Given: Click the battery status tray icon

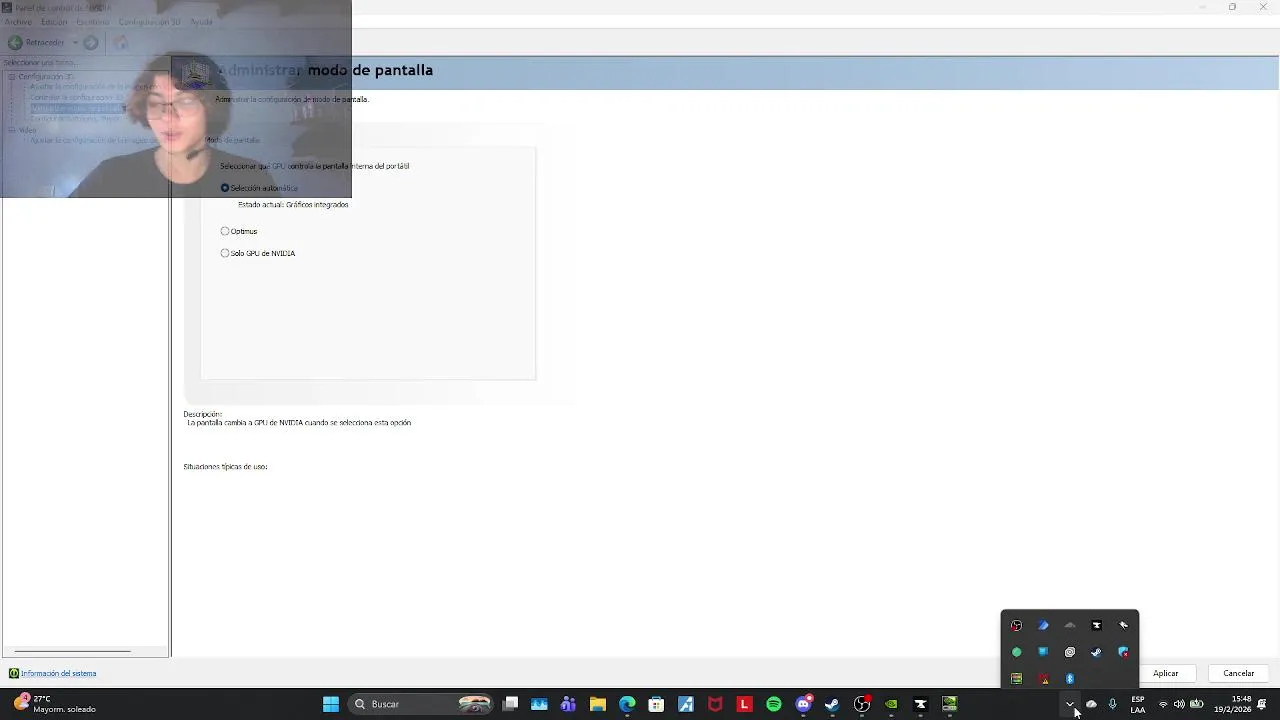Looking at the screenshot, I should (x=1196, y=704).
